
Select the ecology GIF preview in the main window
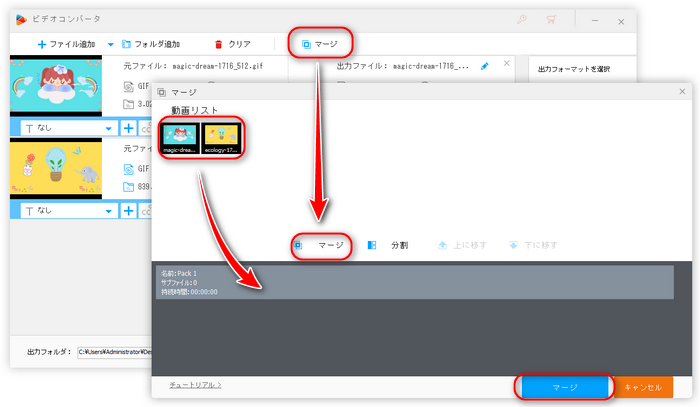56,169
